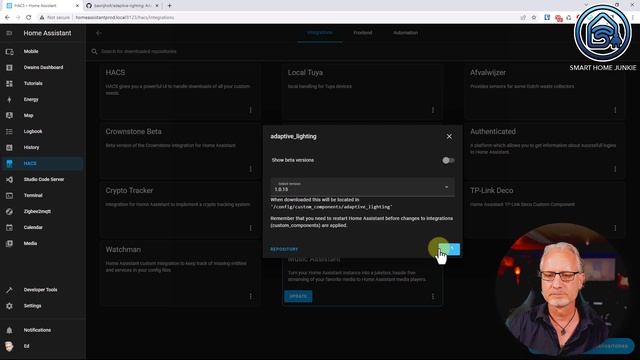Image resolution: width=640 pixels, height=360 pixels.
Task: Open the Watchman integration card
Action: pyautogui.click(x=180, y=273)
